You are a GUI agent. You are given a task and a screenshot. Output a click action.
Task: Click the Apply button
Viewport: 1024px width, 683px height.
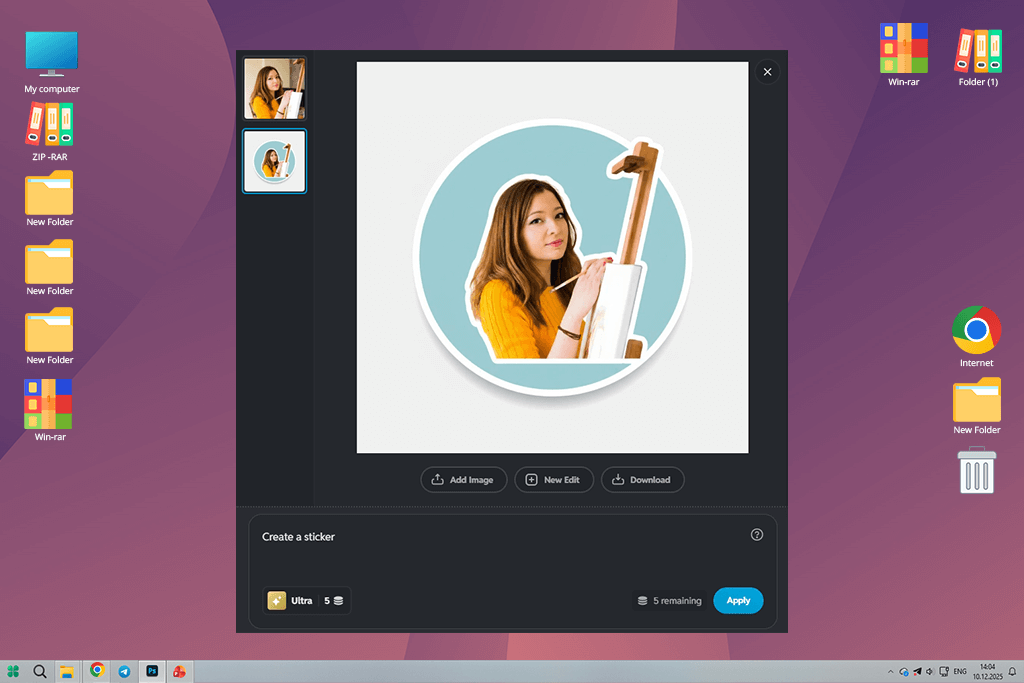(738, 601)
